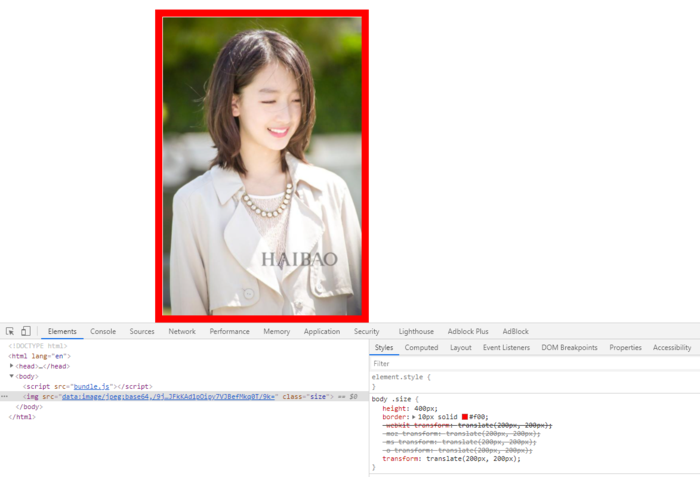Click the 'body .size' selector text

(x=391, y=399)
